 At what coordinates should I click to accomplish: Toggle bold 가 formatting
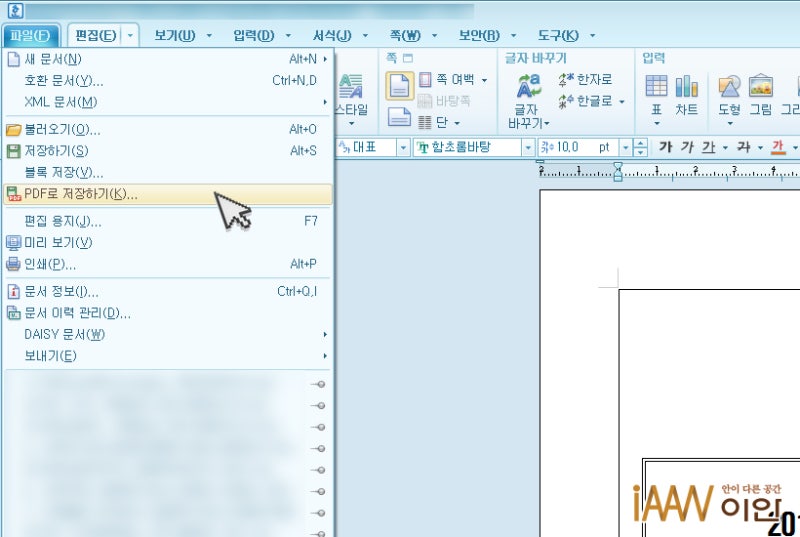665,147
